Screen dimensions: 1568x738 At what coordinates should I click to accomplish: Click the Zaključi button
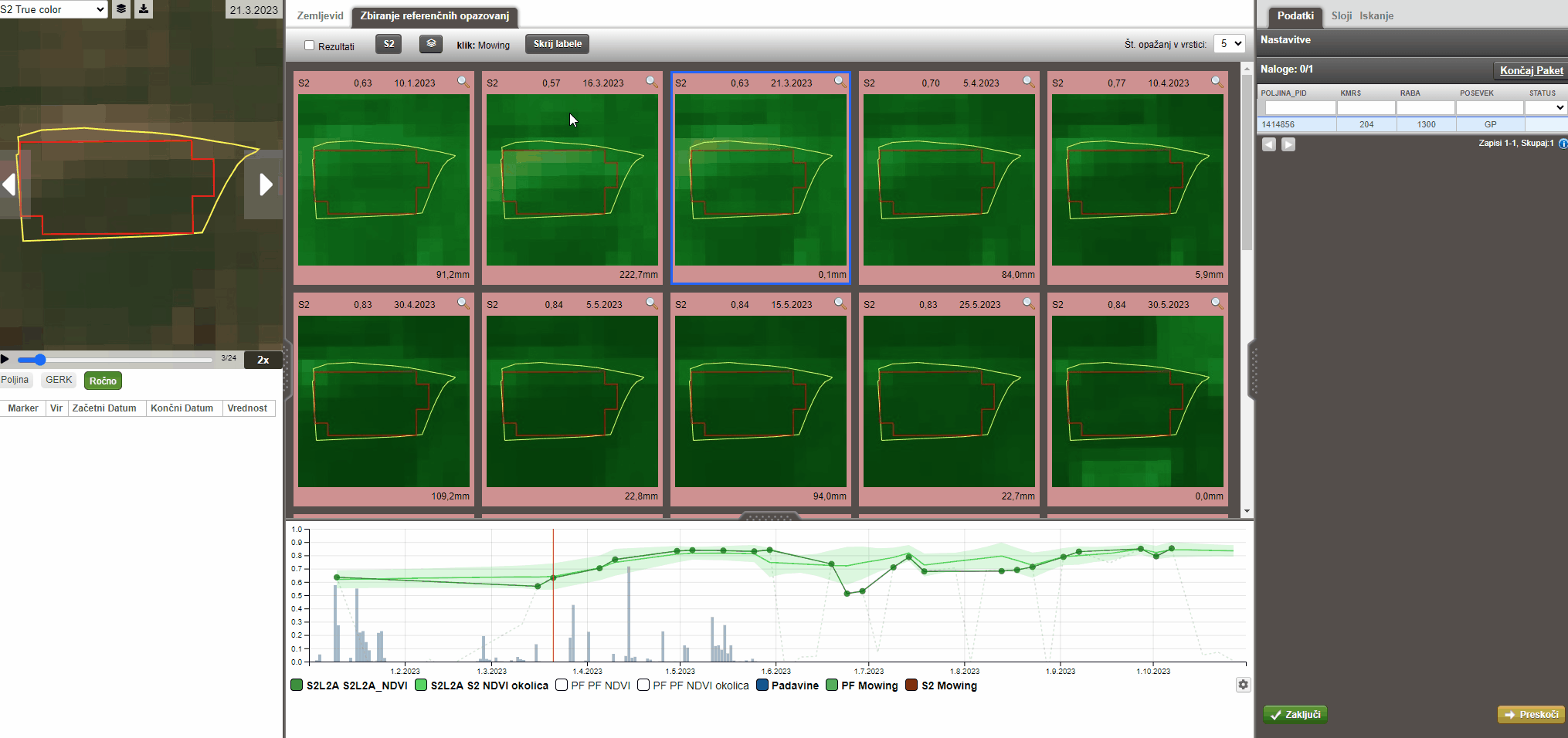coord(1295,714)
